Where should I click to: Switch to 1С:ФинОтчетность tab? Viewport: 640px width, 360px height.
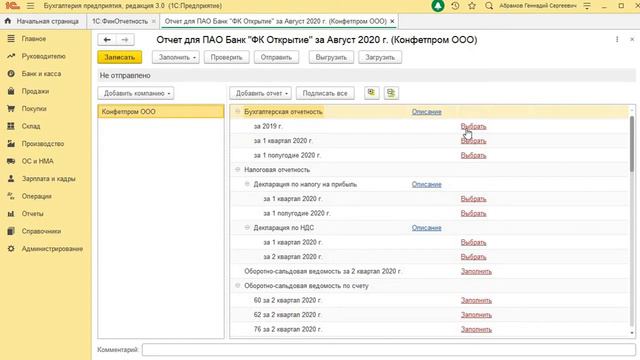[x=120, y=21]
